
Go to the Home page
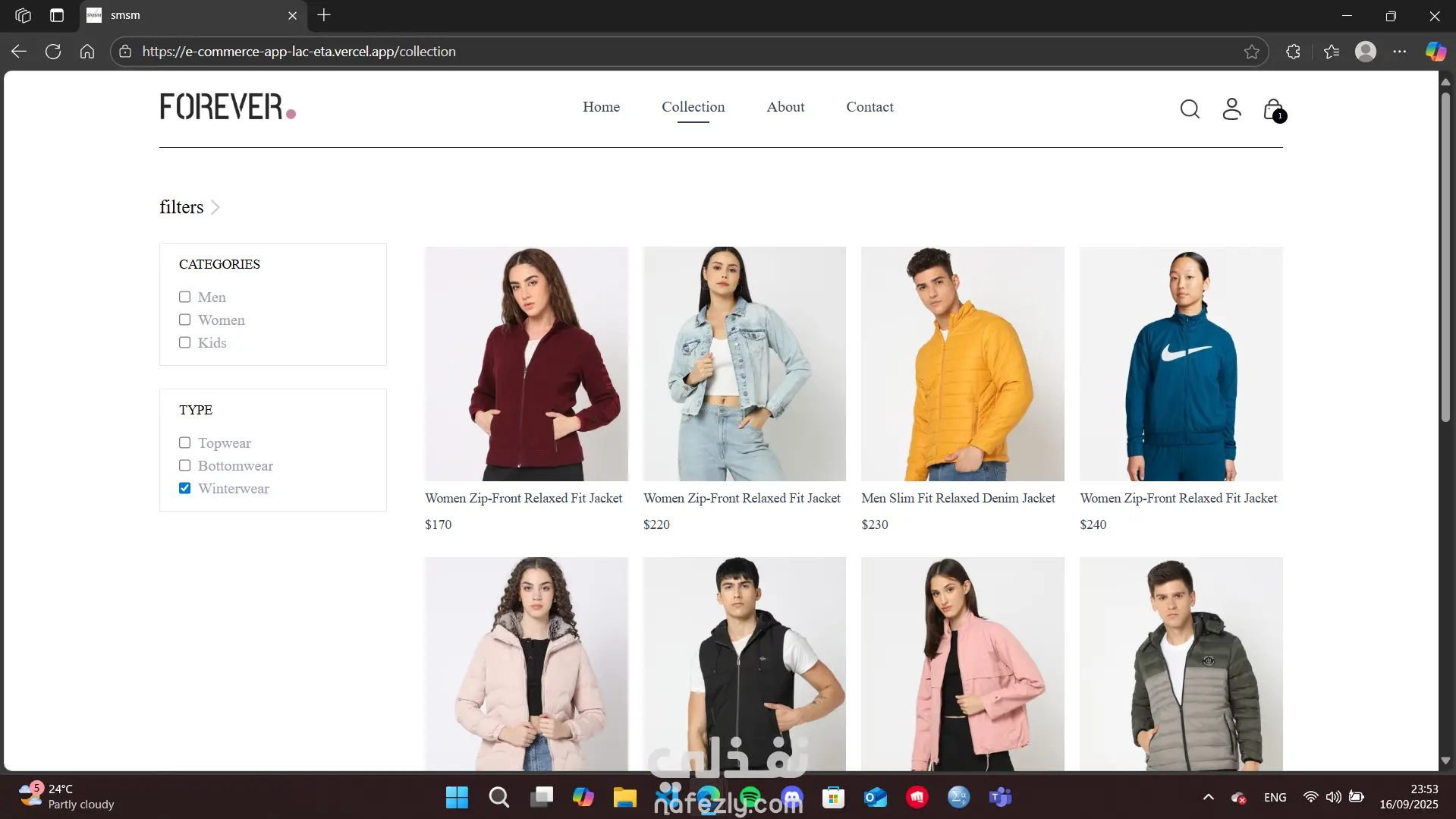[601, 107]
